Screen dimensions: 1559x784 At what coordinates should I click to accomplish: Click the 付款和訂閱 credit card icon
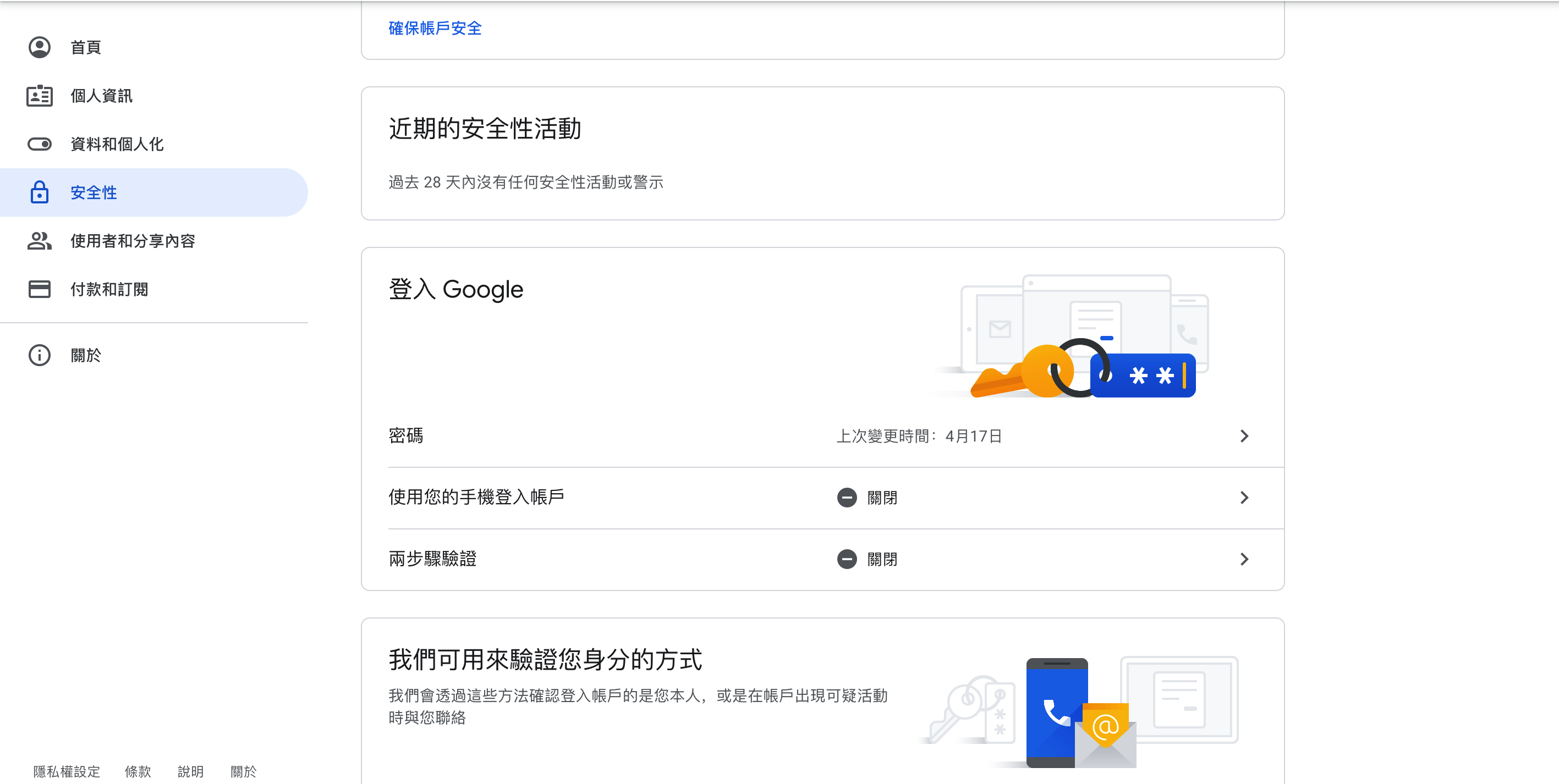click(x=40, y=289)
